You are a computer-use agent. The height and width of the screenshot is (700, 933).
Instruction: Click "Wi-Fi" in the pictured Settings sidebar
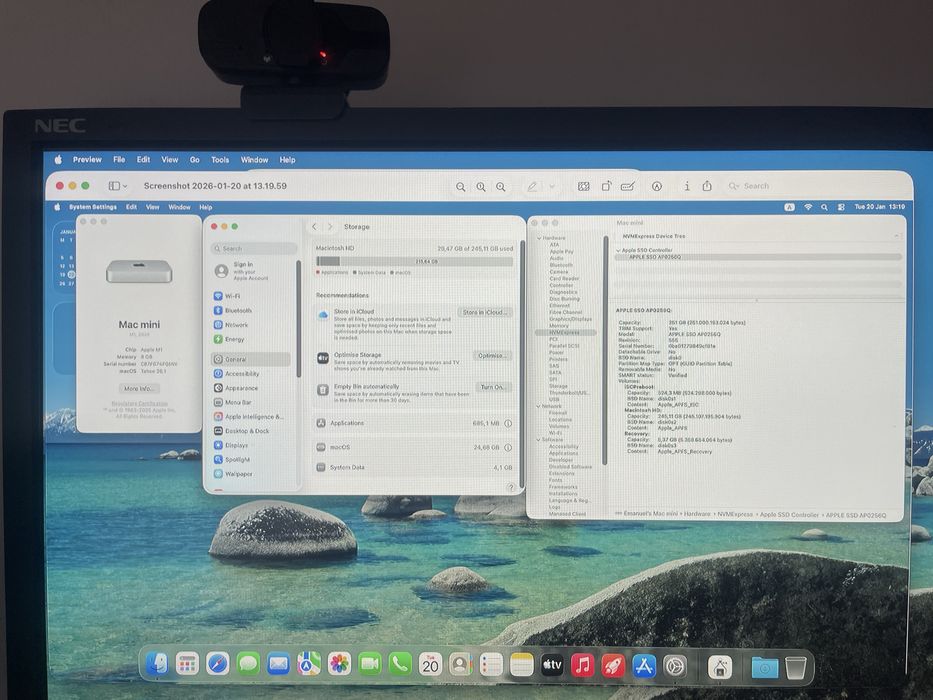pos(232,296)
